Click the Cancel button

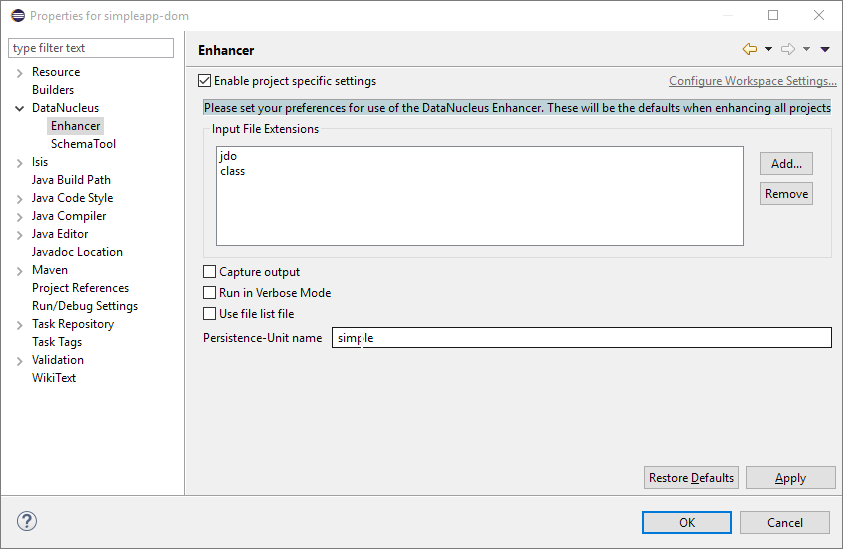(x=784, y=522)
